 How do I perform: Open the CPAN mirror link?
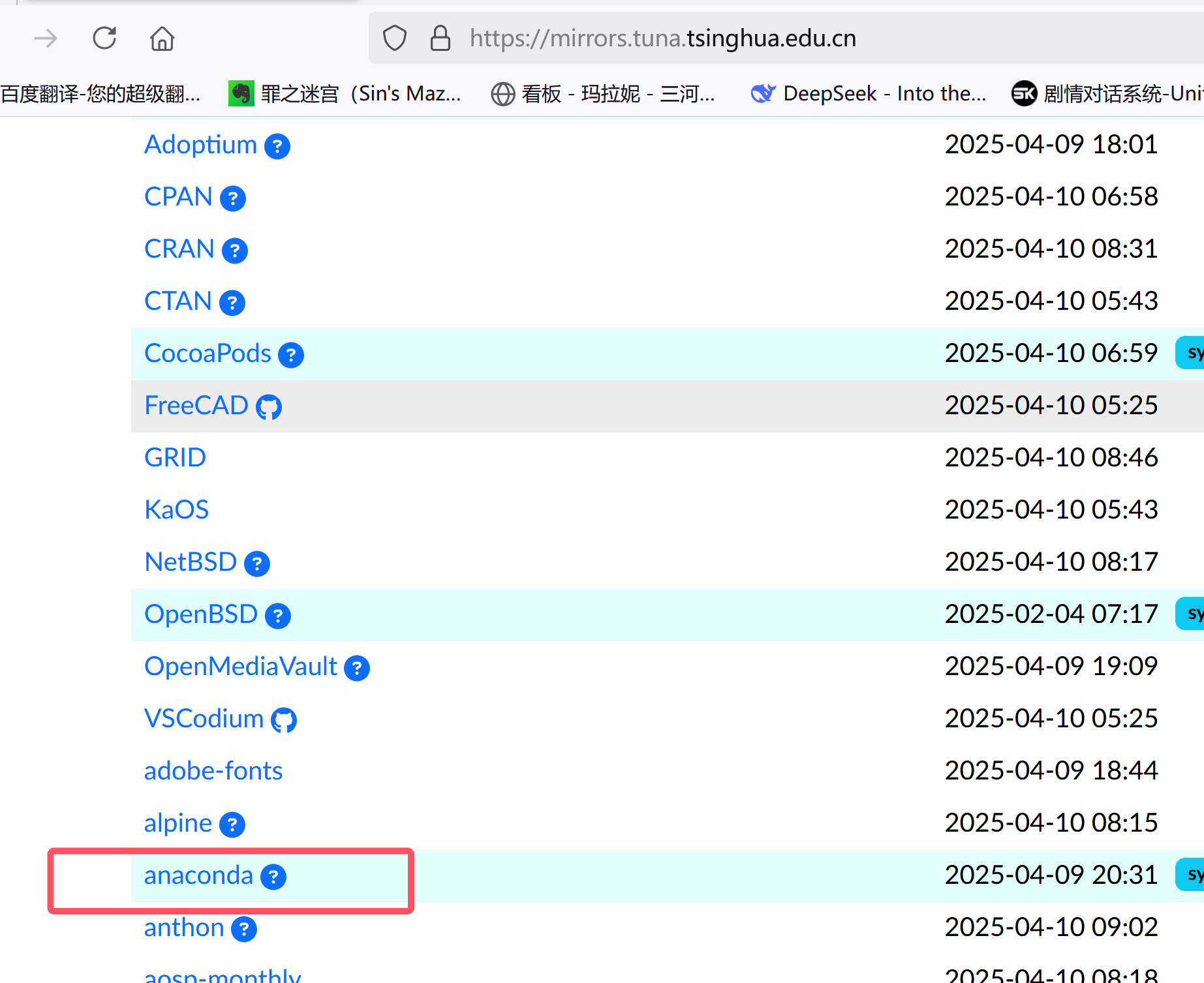click(x=178, y=196)
